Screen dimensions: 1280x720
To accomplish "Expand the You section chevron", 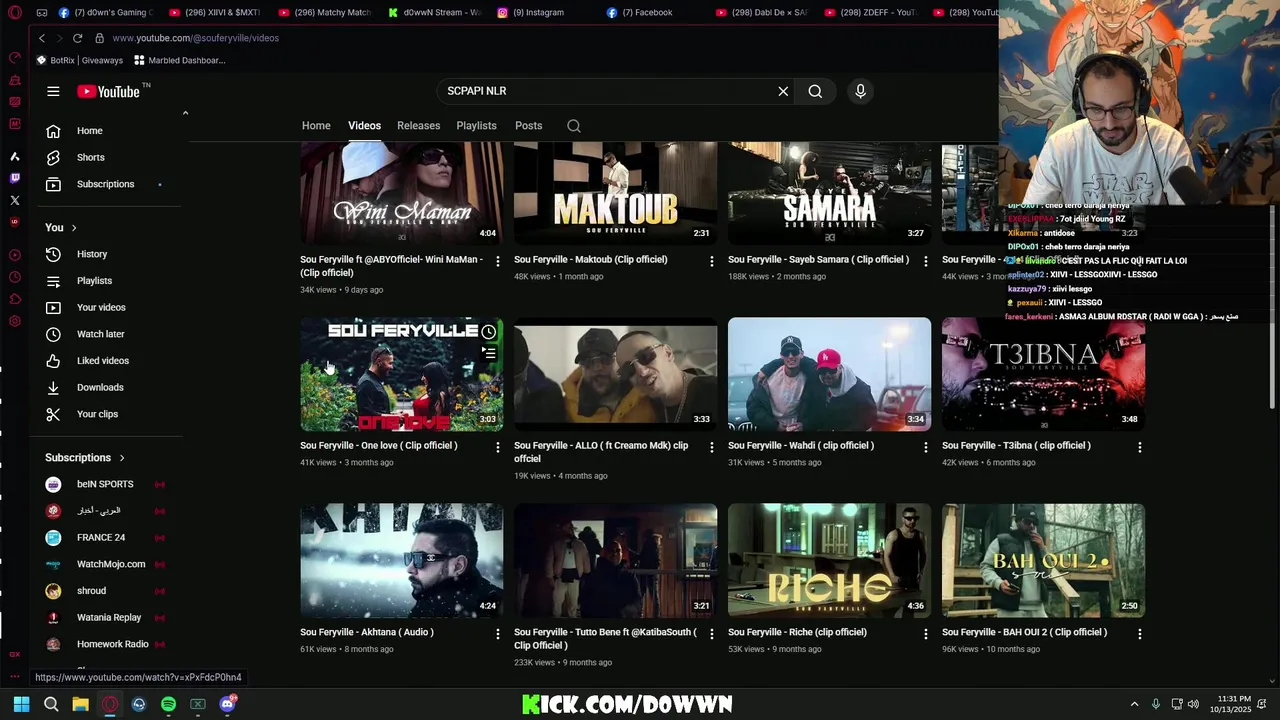I will (73, 228).
